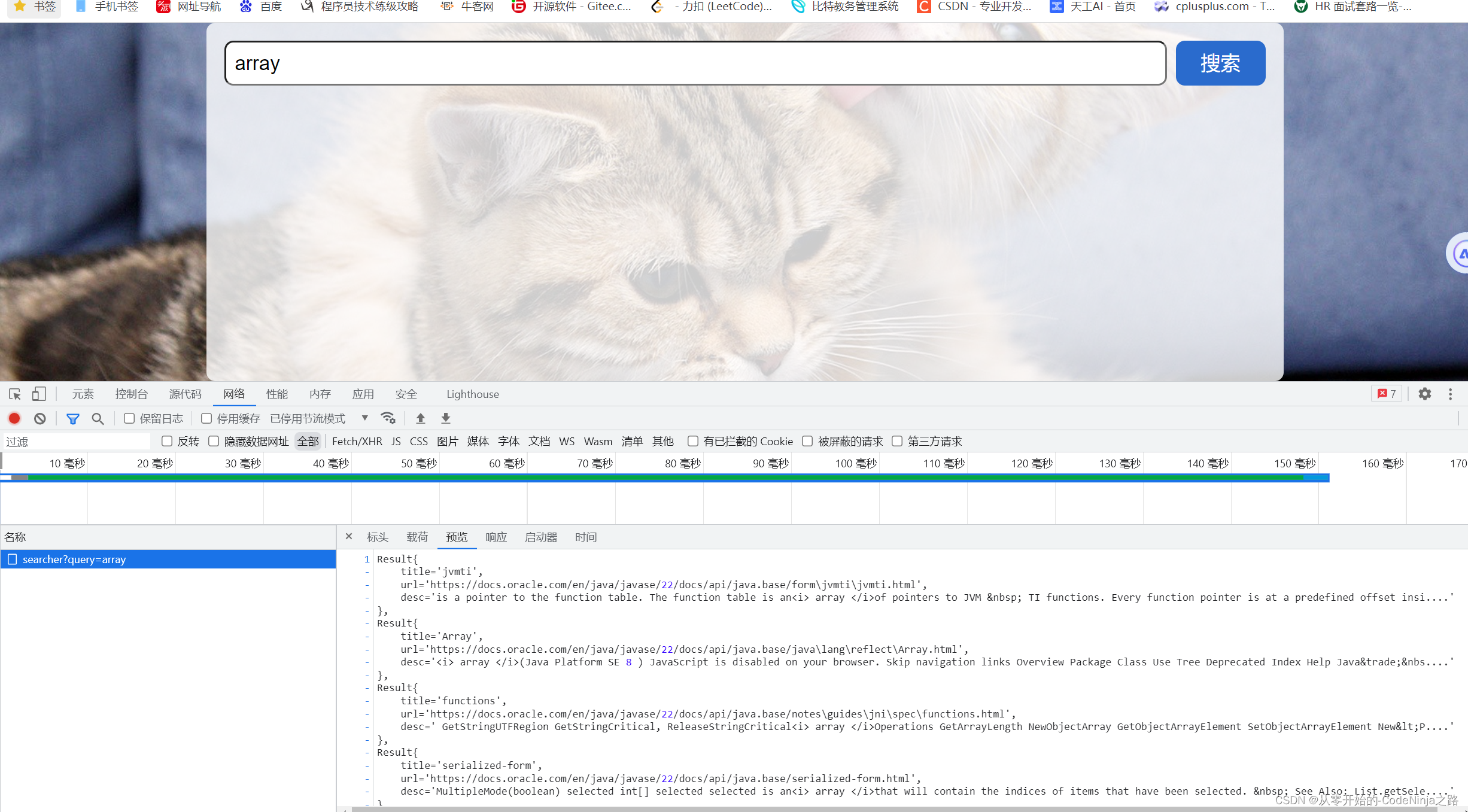
Task: Check the 反转 filter checkbox
Action: coord(167,441)
